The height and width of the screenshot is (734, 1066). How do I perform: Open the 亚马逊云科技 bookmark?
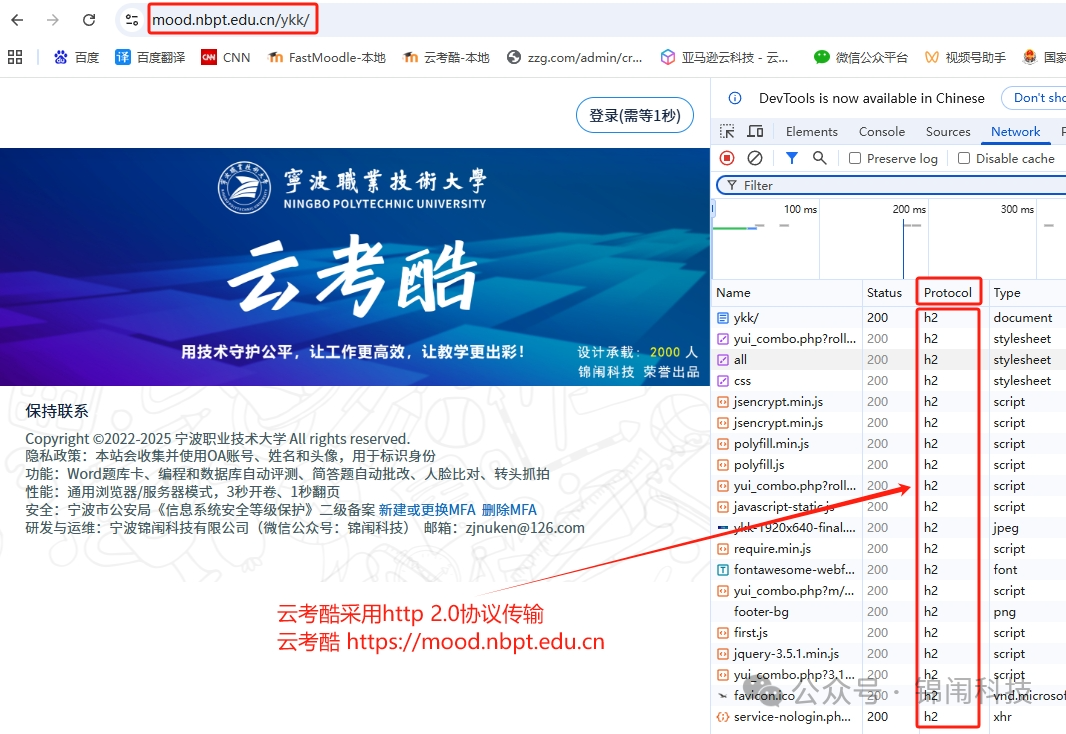[725, 57]
